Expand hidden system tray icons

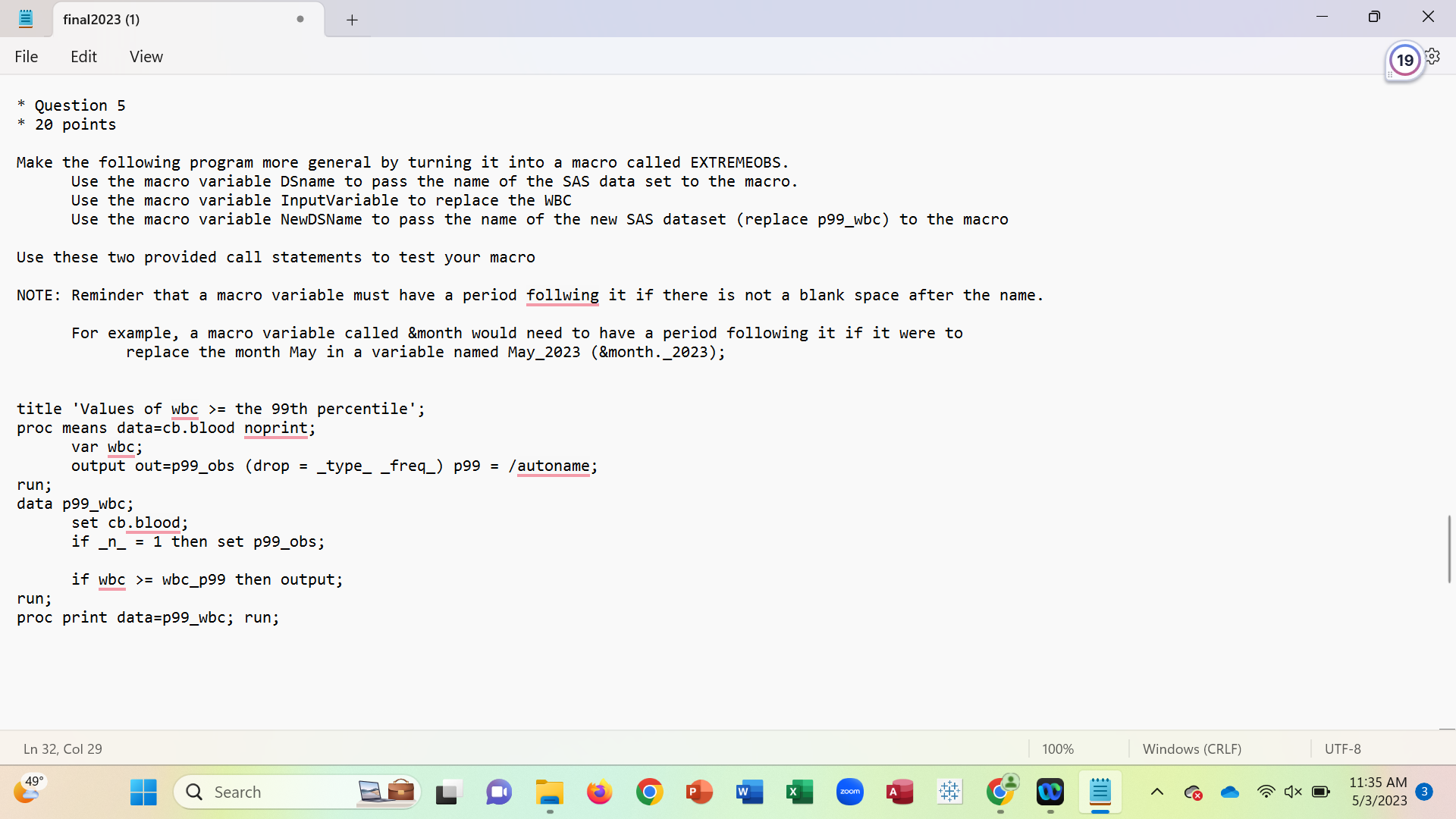click(1157, 792)
